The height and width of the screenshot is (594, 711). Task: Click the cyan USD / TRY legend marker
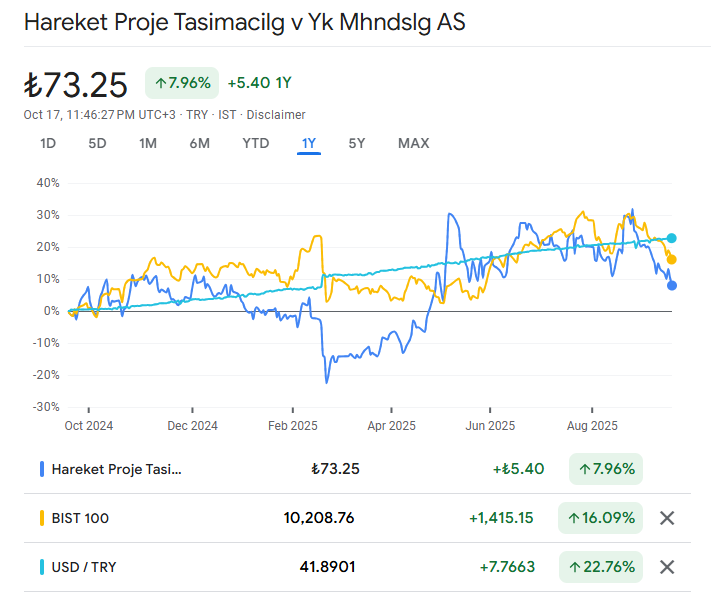(x=41, y=567)
